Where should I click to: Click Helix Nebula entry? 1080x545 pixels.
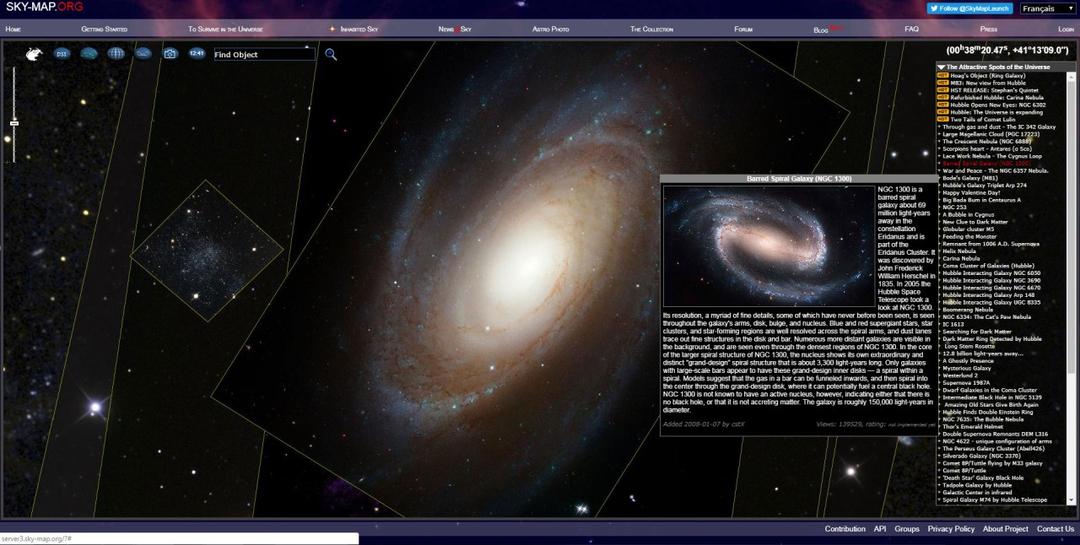click(x=960, y=251)
